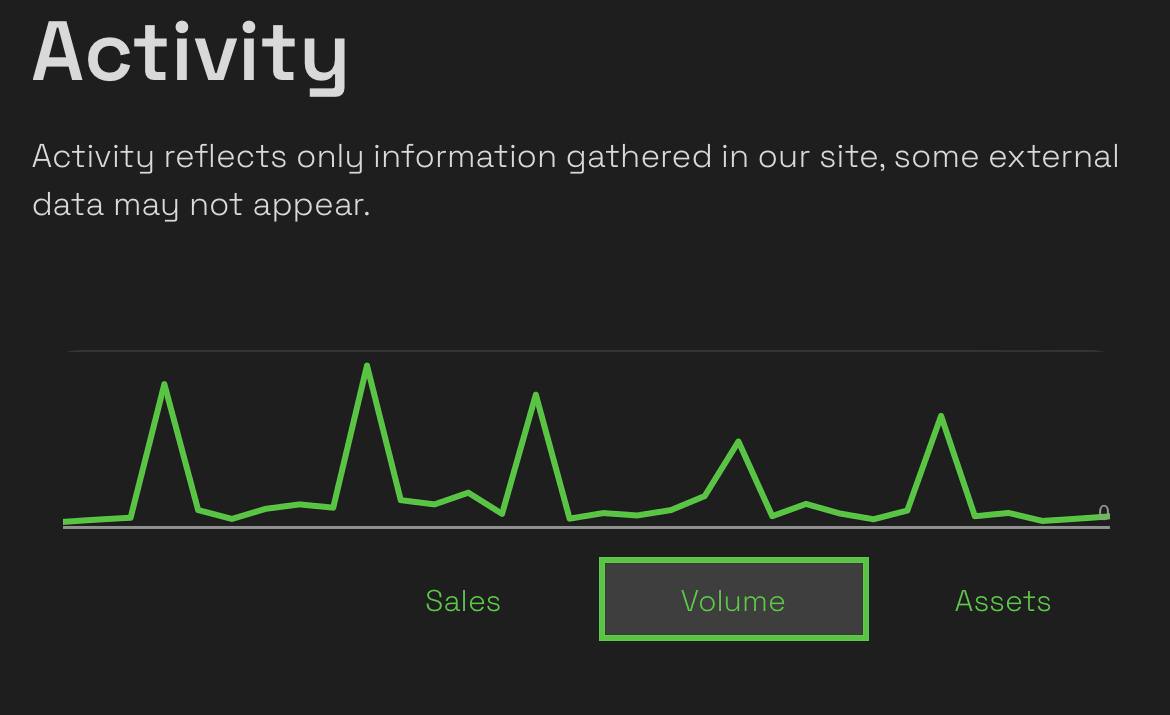The height and width of the screenshot is (715, 1170).
Task: Click the faint top gridline of the chart
Action: click(x=585, y=350)
